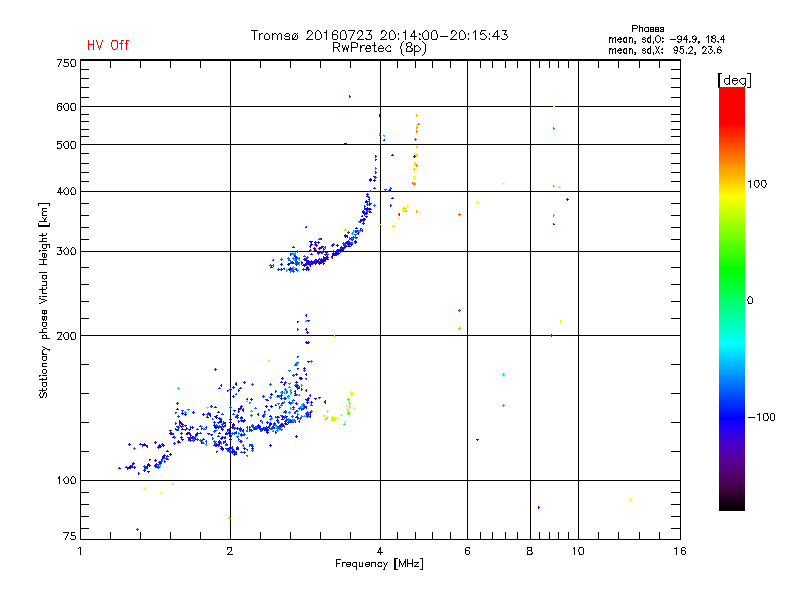Click the colorbar '100' tick label
This screenshot has height=600, width=800.
coord(757,184)
